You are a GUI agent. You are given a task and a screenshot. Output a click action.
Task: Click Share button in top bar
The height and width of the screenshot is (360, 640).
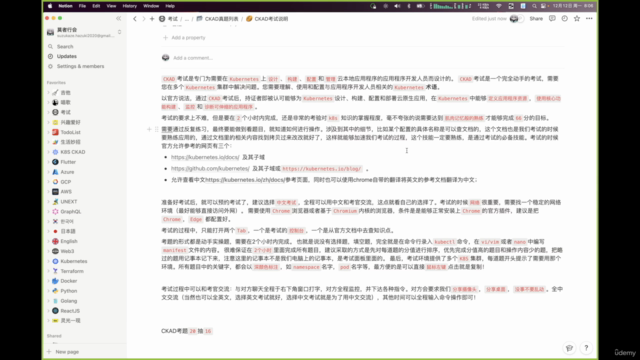point(536,19)
